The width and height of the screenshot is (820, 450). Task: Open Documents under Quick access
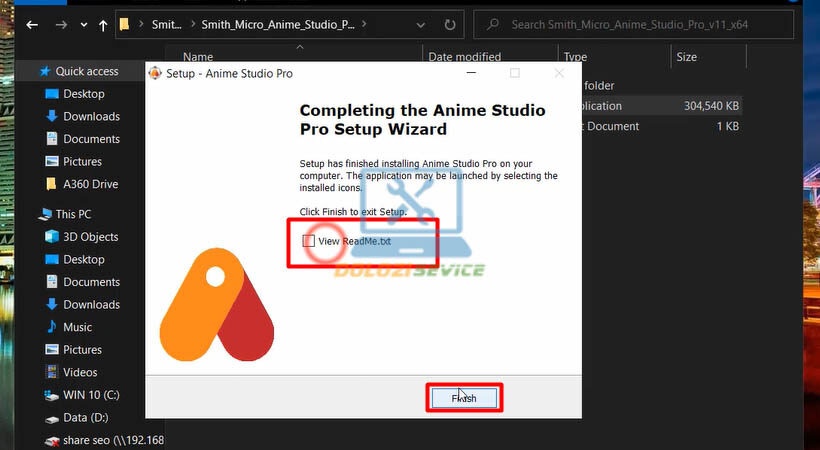92,139
